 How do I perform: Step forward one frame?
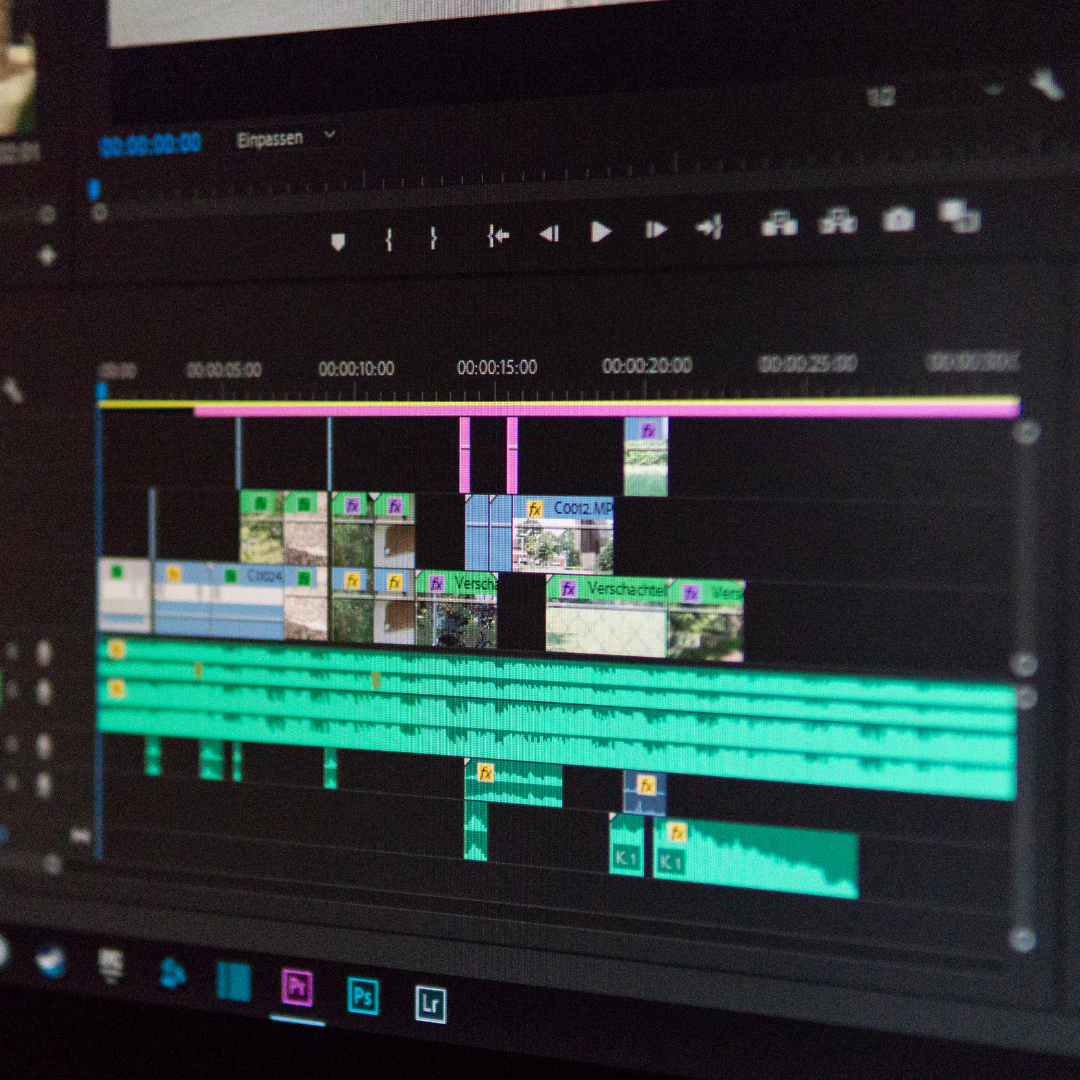(x=655, y=230)
